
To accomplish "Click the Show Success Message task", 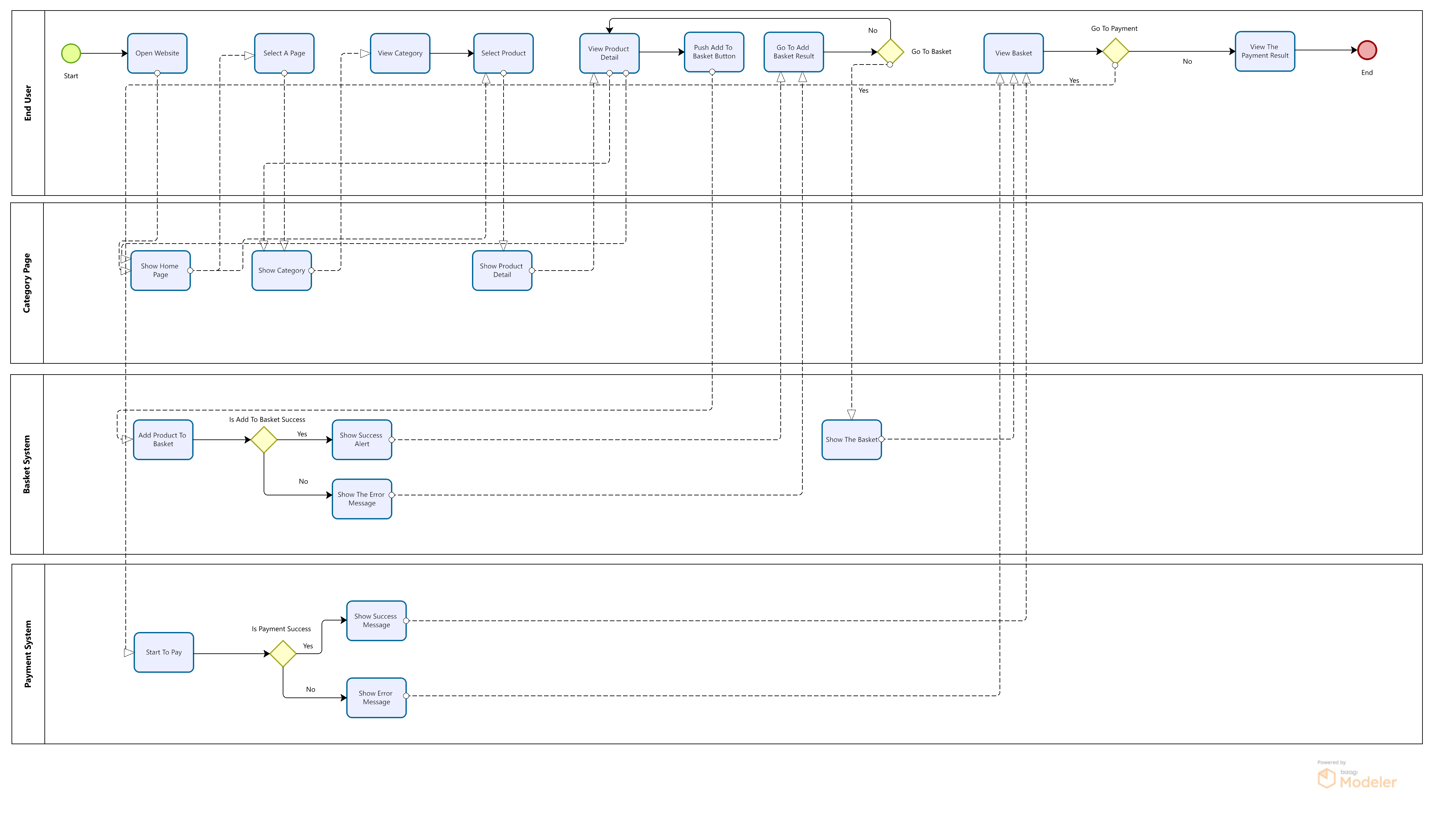I will [x=377, y=620].
